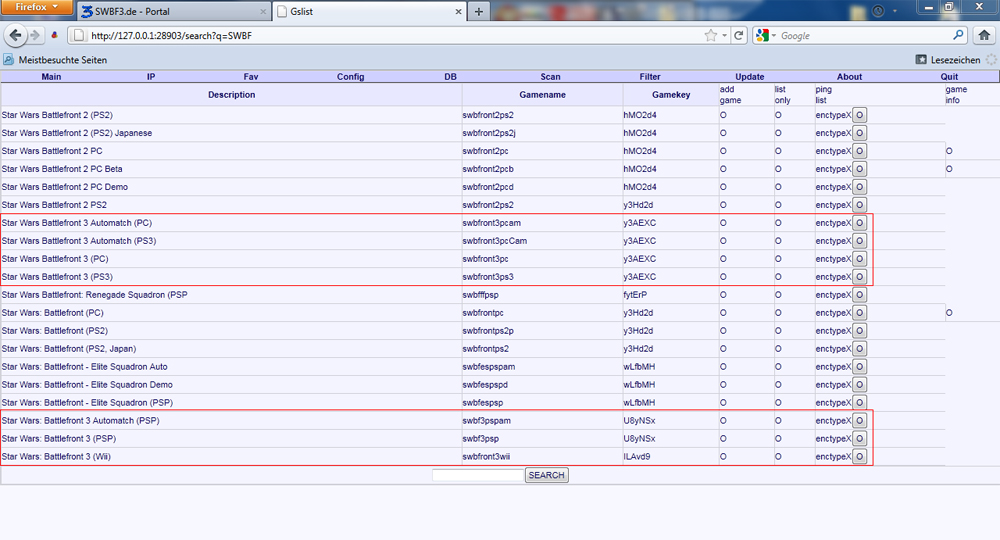This screenshot has width=1000, height=540.
Task: Click the site identity icon before the URL
Action: 78,36
